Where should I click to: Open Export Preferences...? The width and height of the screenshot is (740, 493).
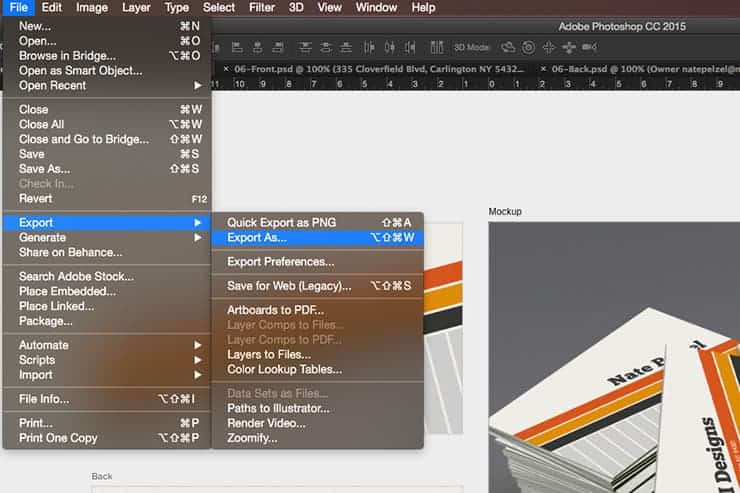click(x=318, y=262)
